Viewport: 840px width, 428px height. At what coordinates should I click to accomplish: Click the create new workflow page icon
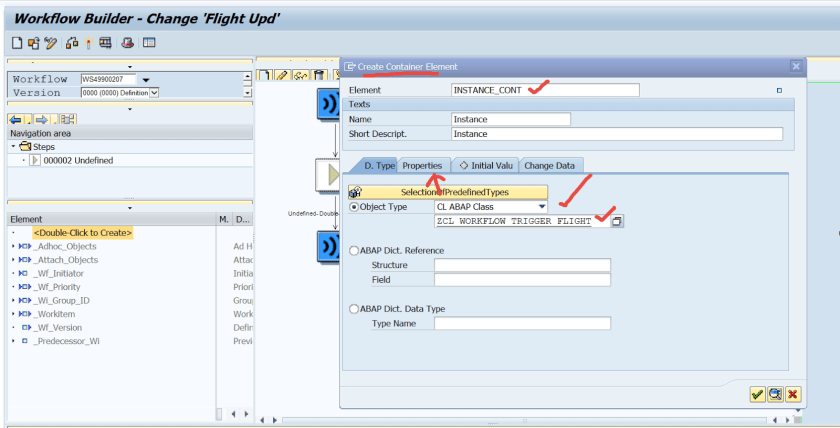[17, 43]
